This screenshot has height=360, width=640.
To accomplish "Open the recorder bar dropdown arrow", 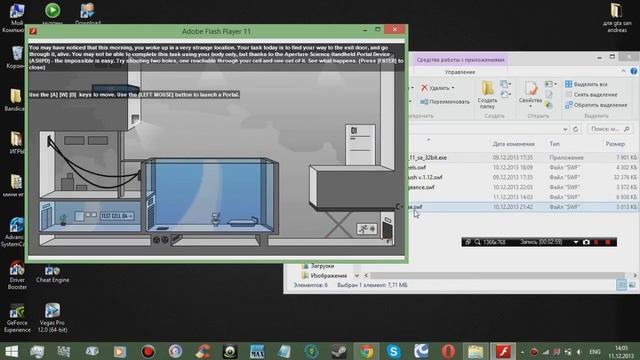I will (x=576, y=242).
